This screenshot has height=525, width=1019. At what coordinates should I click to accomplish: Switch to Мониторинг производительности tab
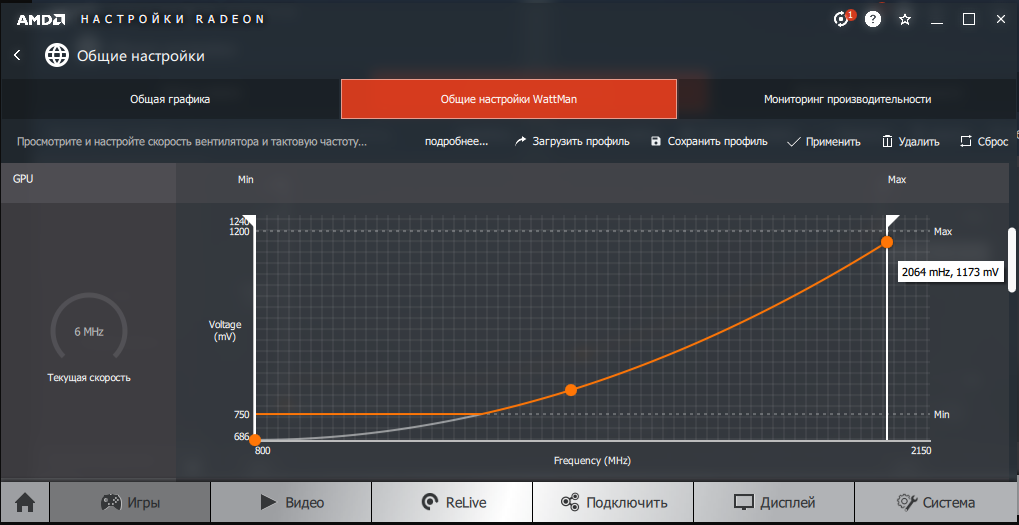coord(847,99)
